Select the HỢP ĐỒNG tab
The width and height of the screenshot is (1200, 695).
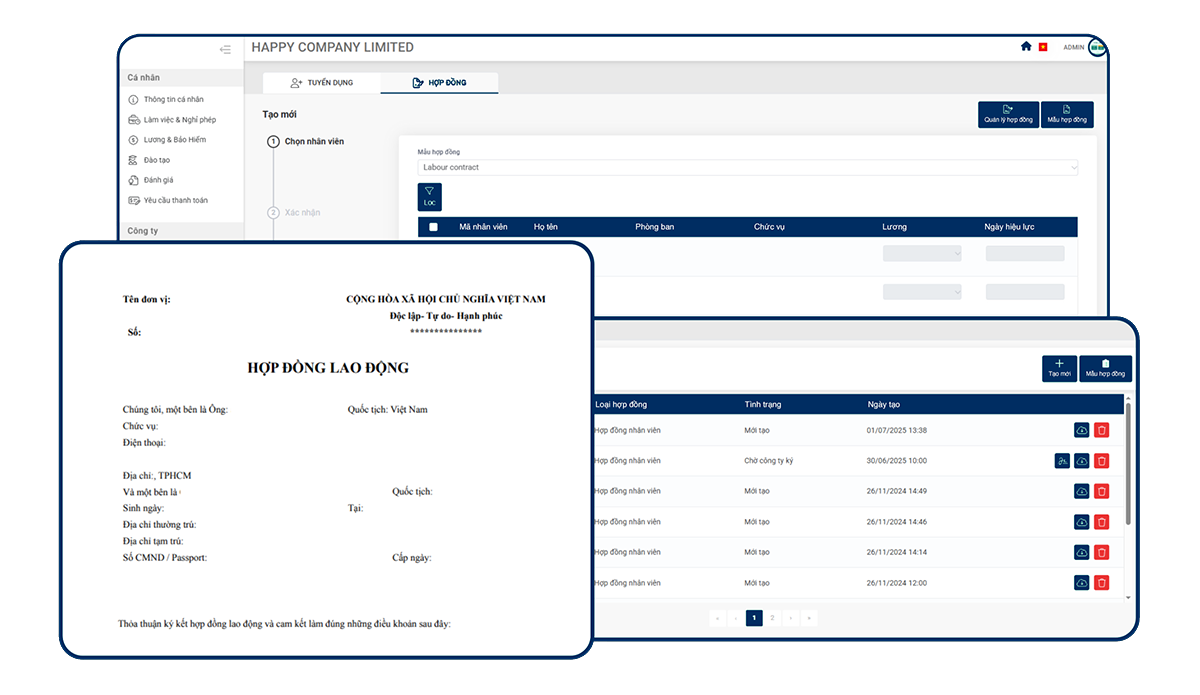(x=440, y=83)
